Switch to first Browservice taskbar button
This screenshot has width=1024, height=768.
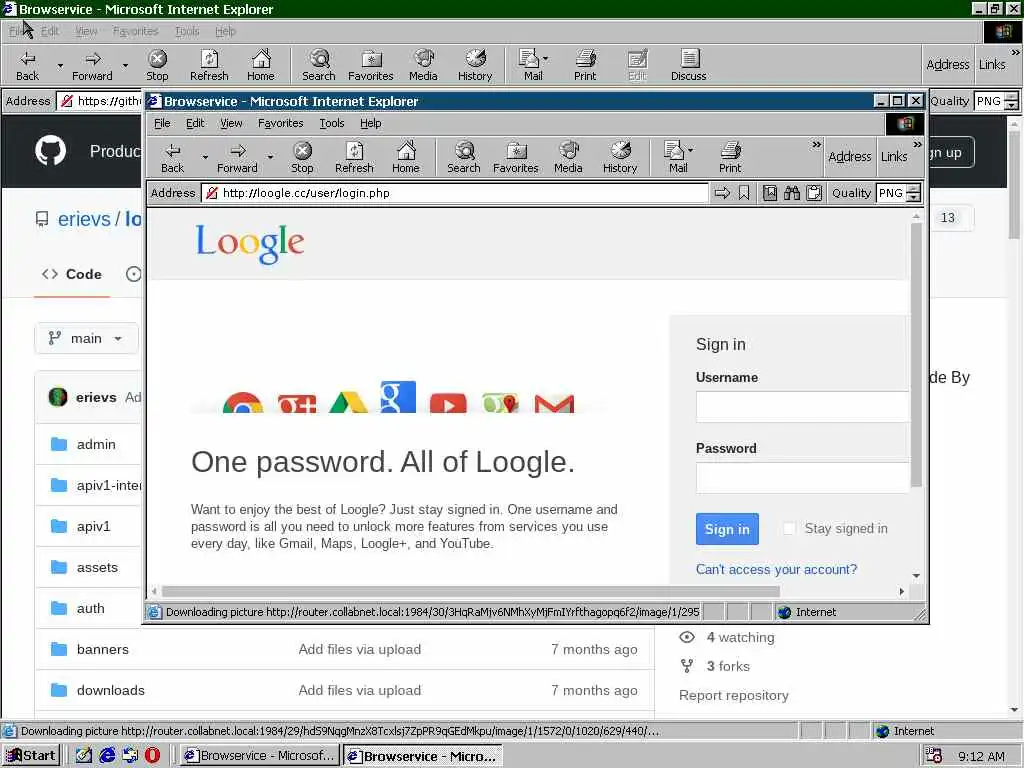pyautogui.click(x=259, y=756)
